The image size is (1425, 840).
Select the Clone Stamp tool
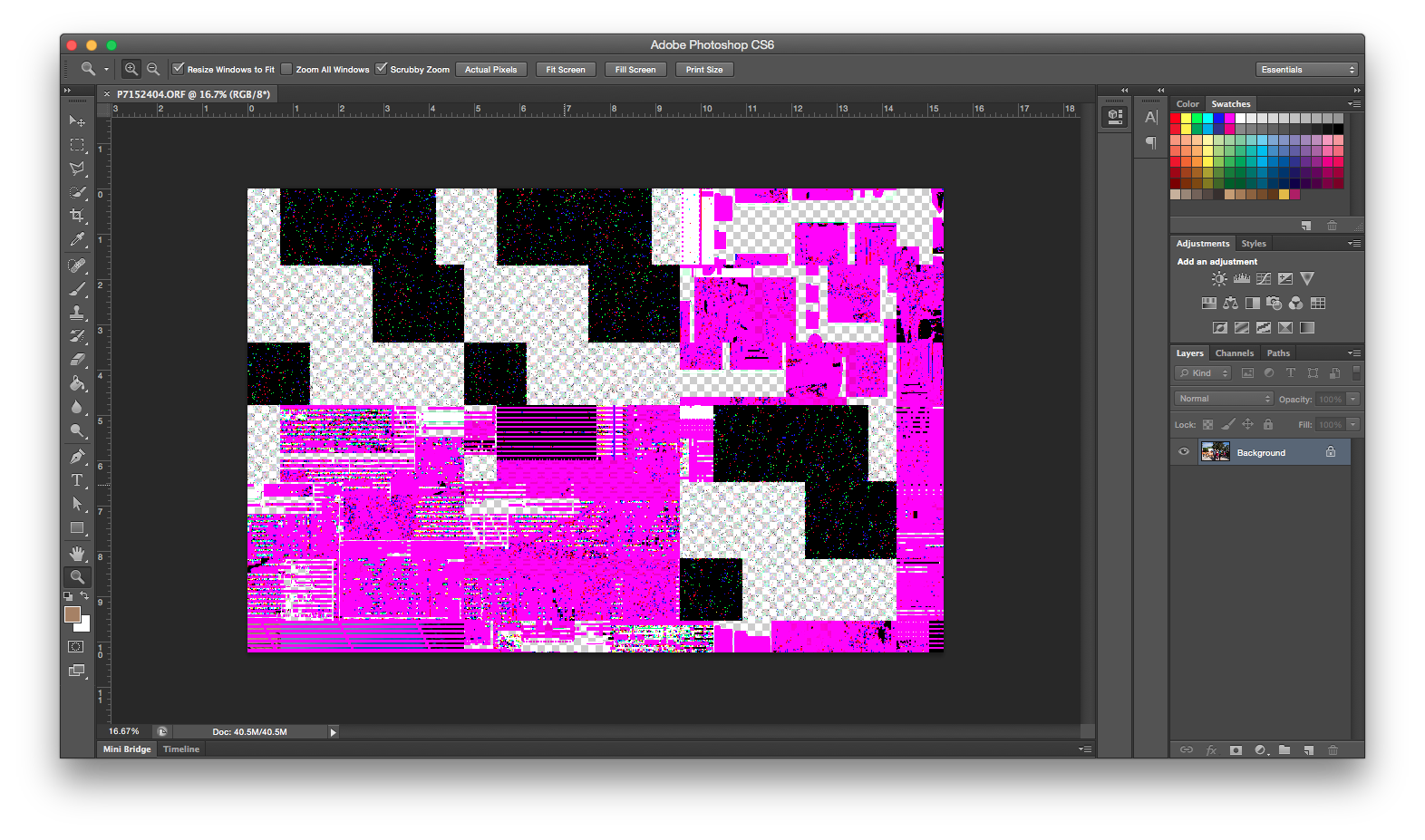(x=77, y=313)
